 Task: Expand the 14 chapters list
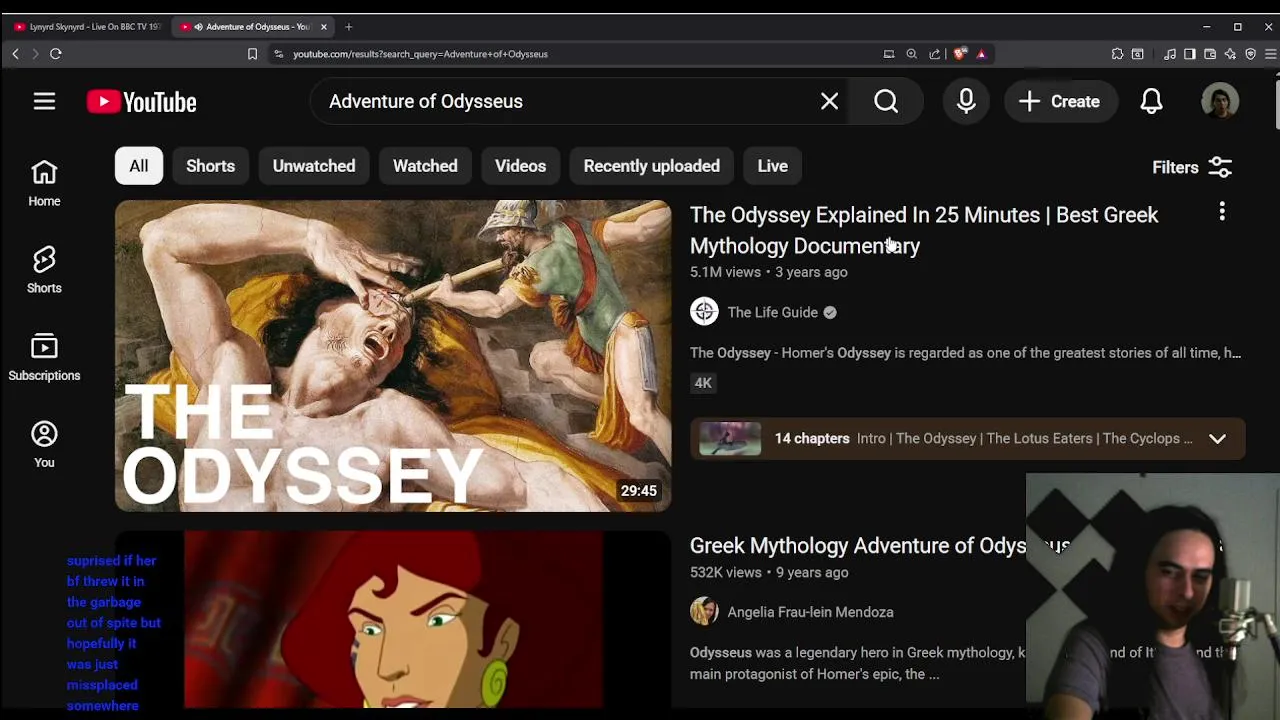(x=1217, y=439)
